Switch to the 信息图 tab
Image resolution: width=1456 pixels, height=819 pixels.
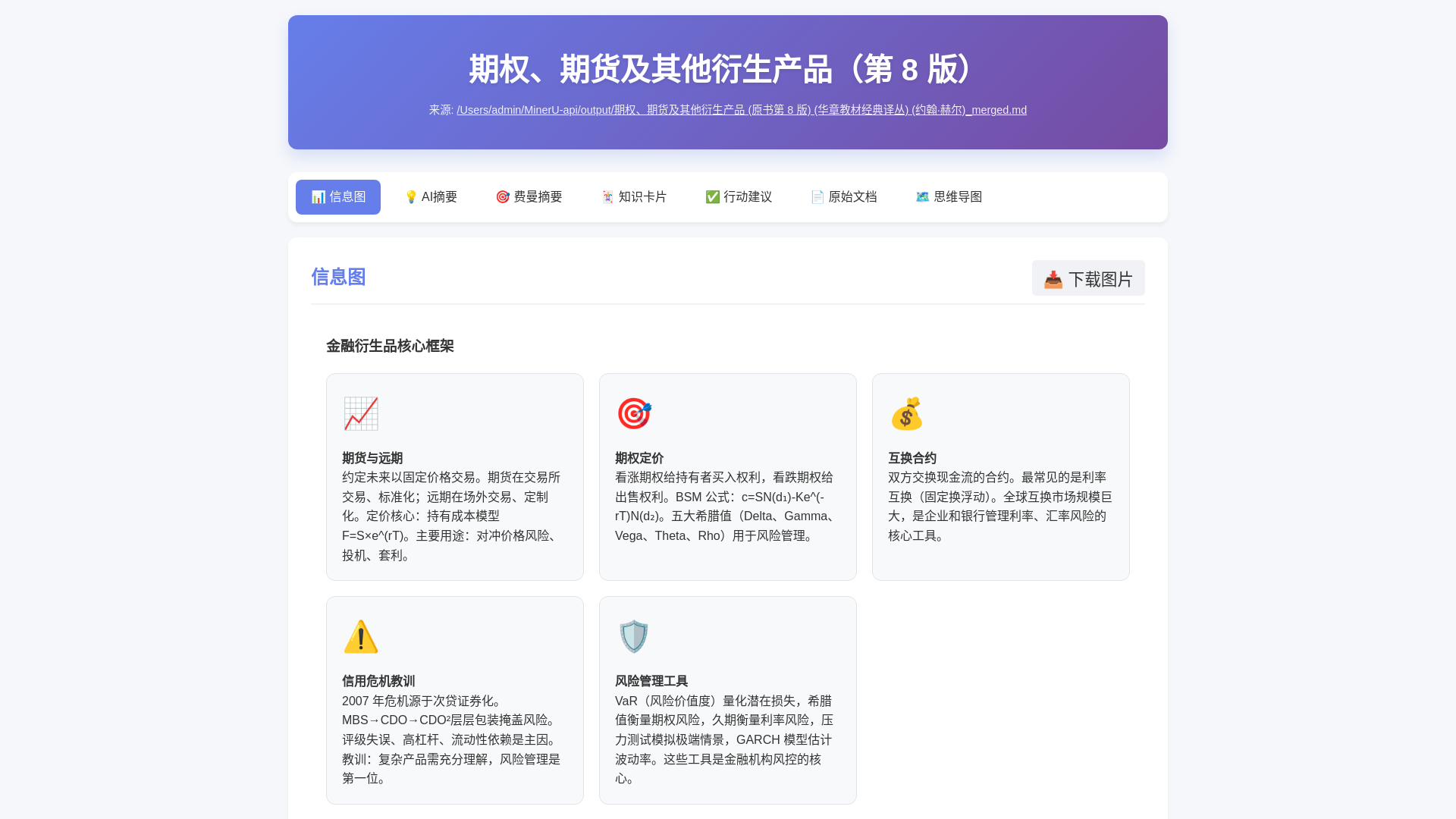[x=338, y=197]
